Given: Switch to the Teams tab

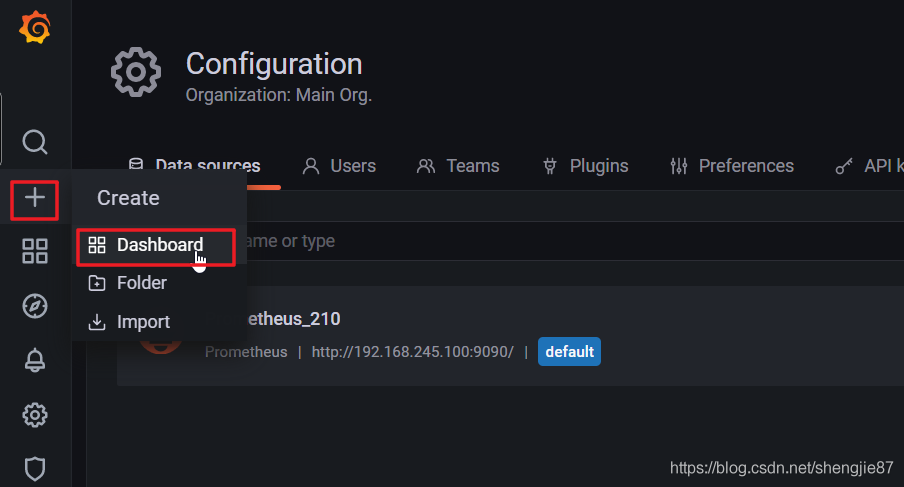Looking at the screenshot, I should [458, 166].
